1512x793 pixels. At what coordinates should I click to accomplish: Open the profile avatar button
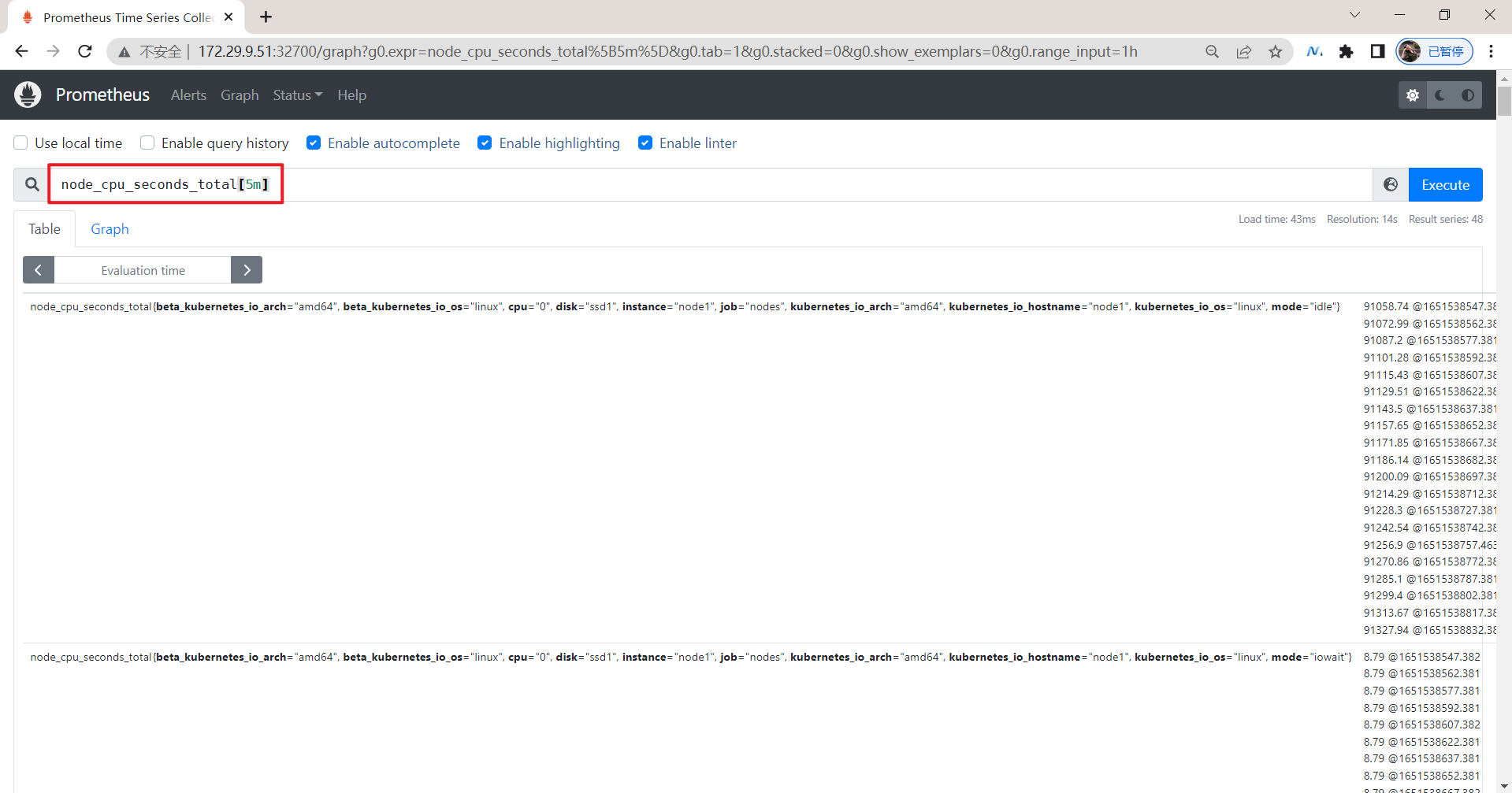pos(1434,51)
